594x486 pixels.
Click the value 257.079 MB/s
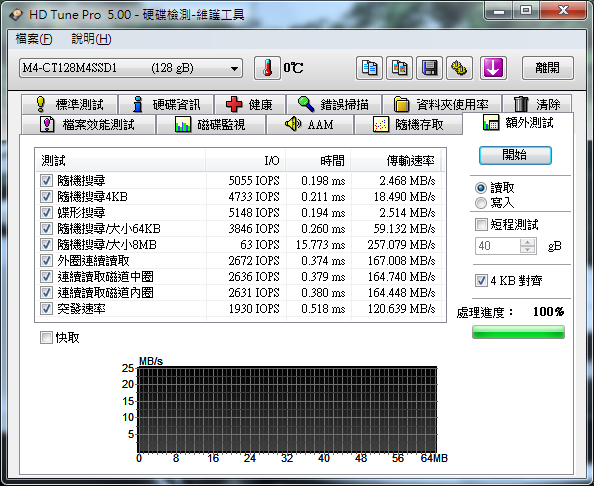[401, 245]
